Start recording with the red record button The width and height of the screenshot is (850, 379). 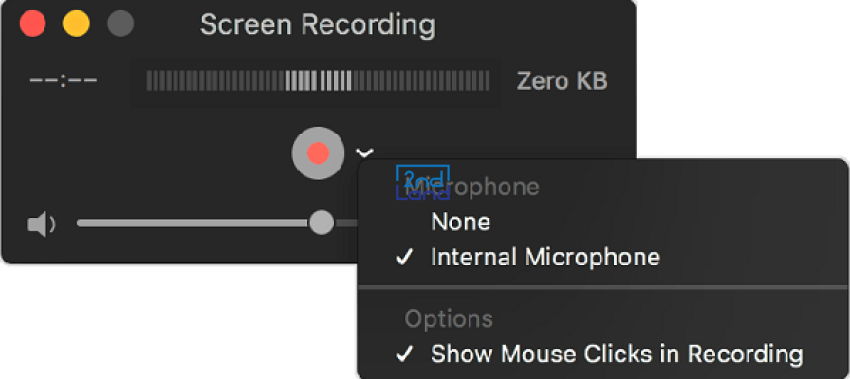coord(318,153)
